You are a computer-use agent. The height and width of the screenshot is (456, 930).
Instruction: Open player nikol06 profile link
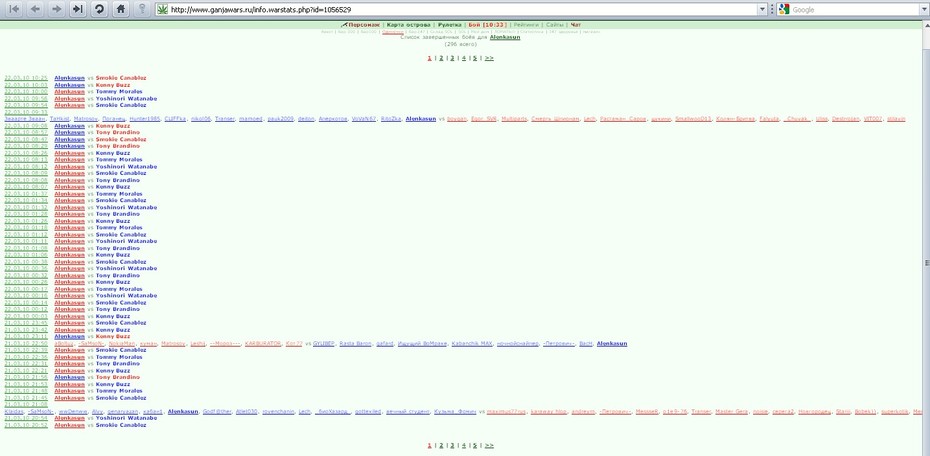[x=200, y=119]
